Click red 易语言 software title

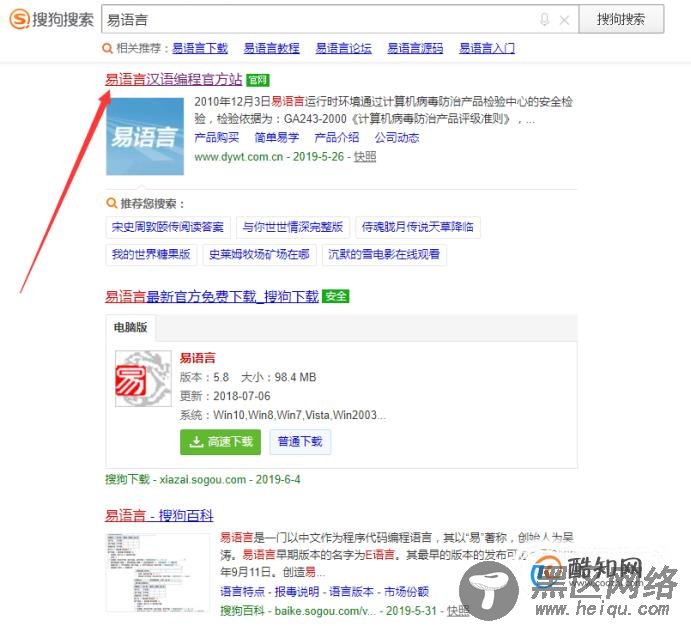tap(197, 358)
